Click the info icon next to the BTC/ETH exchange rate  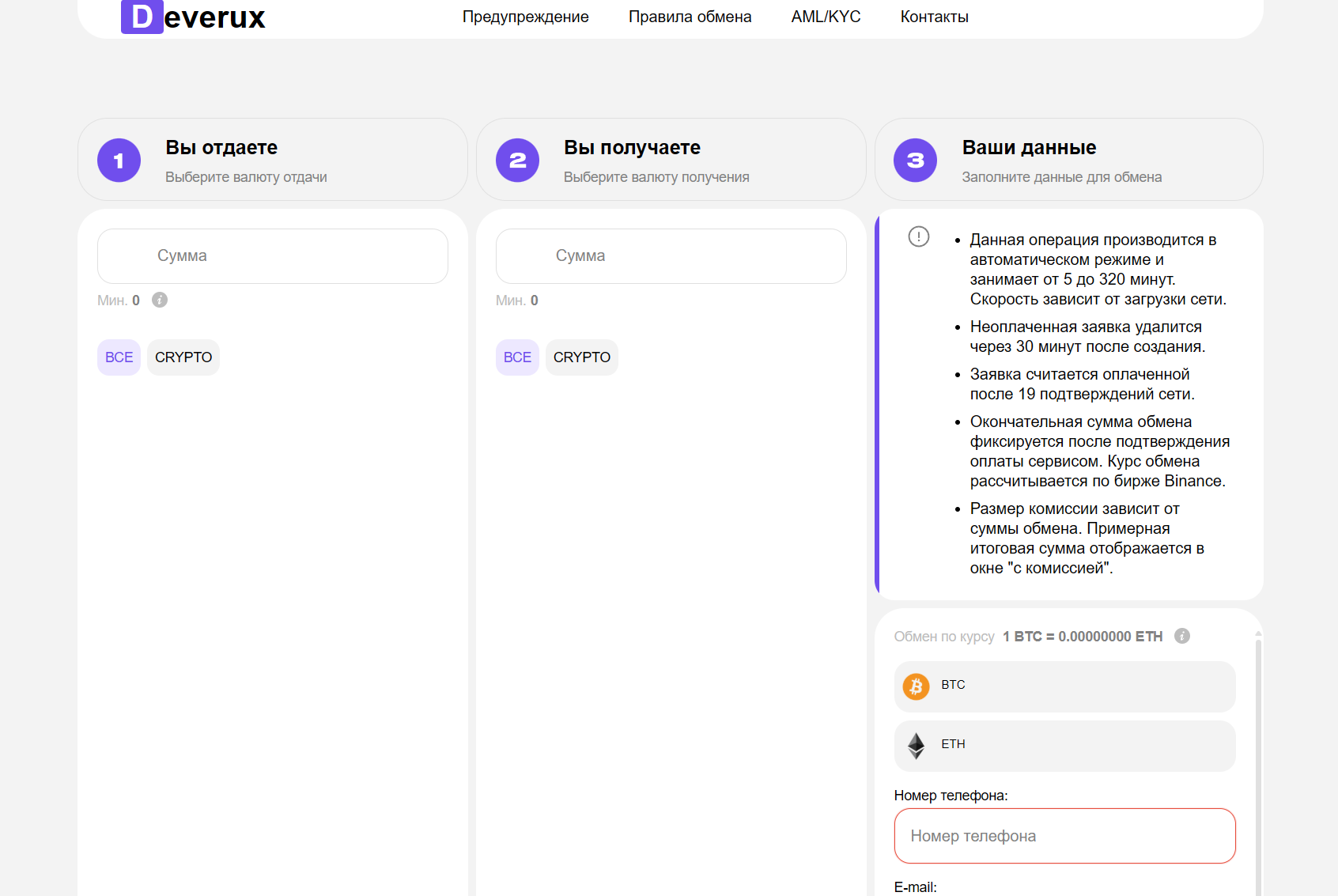click(1181, 636)
